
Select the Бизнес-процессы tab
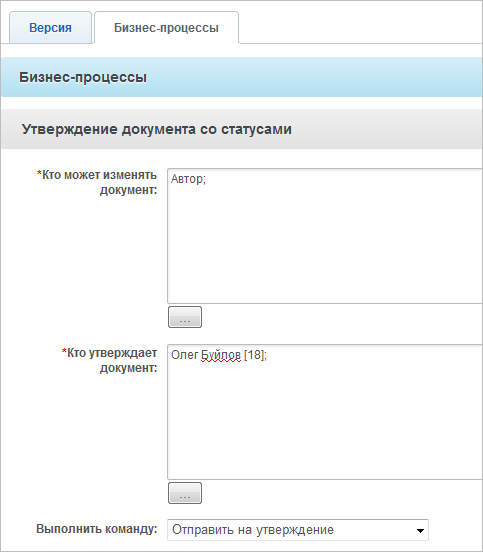point(167,28)
